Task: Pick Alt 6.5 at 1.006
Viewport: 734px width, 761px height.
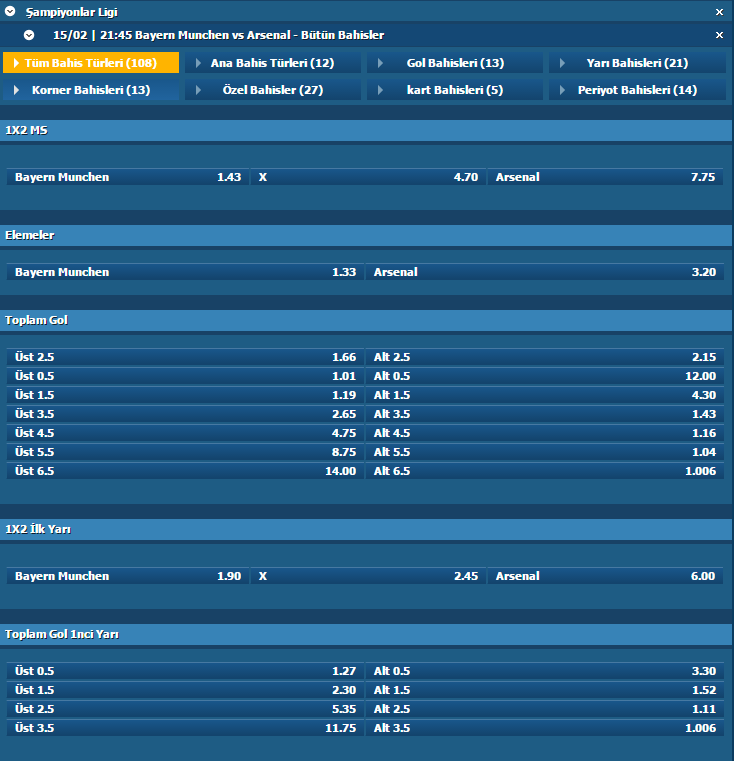Action: click(x=545, y=471)
